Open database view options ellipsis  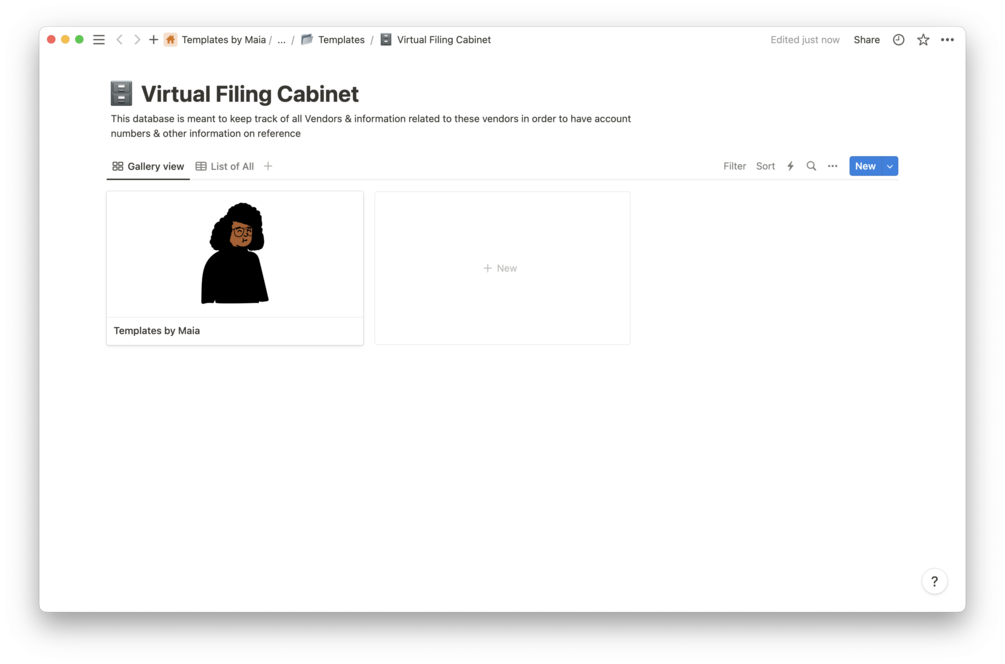(833, 166)
